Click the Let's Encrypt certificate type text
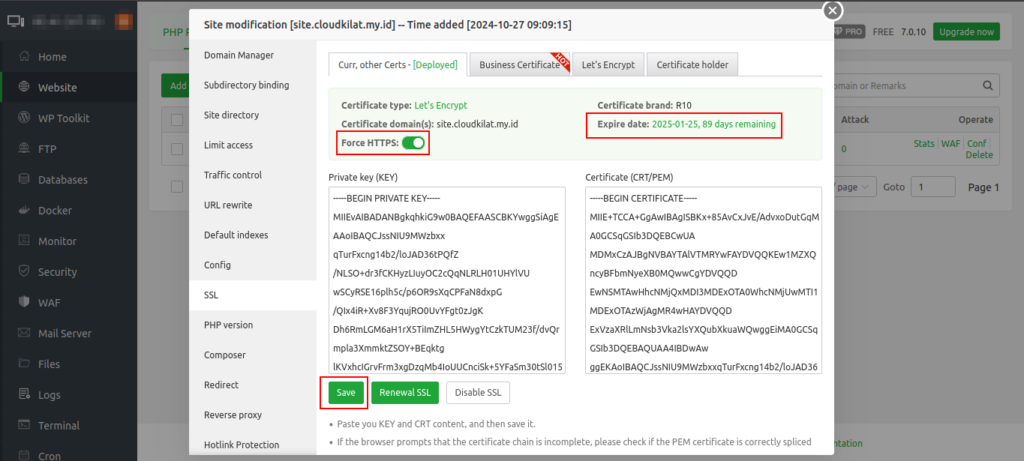 (x=441, y=105)
